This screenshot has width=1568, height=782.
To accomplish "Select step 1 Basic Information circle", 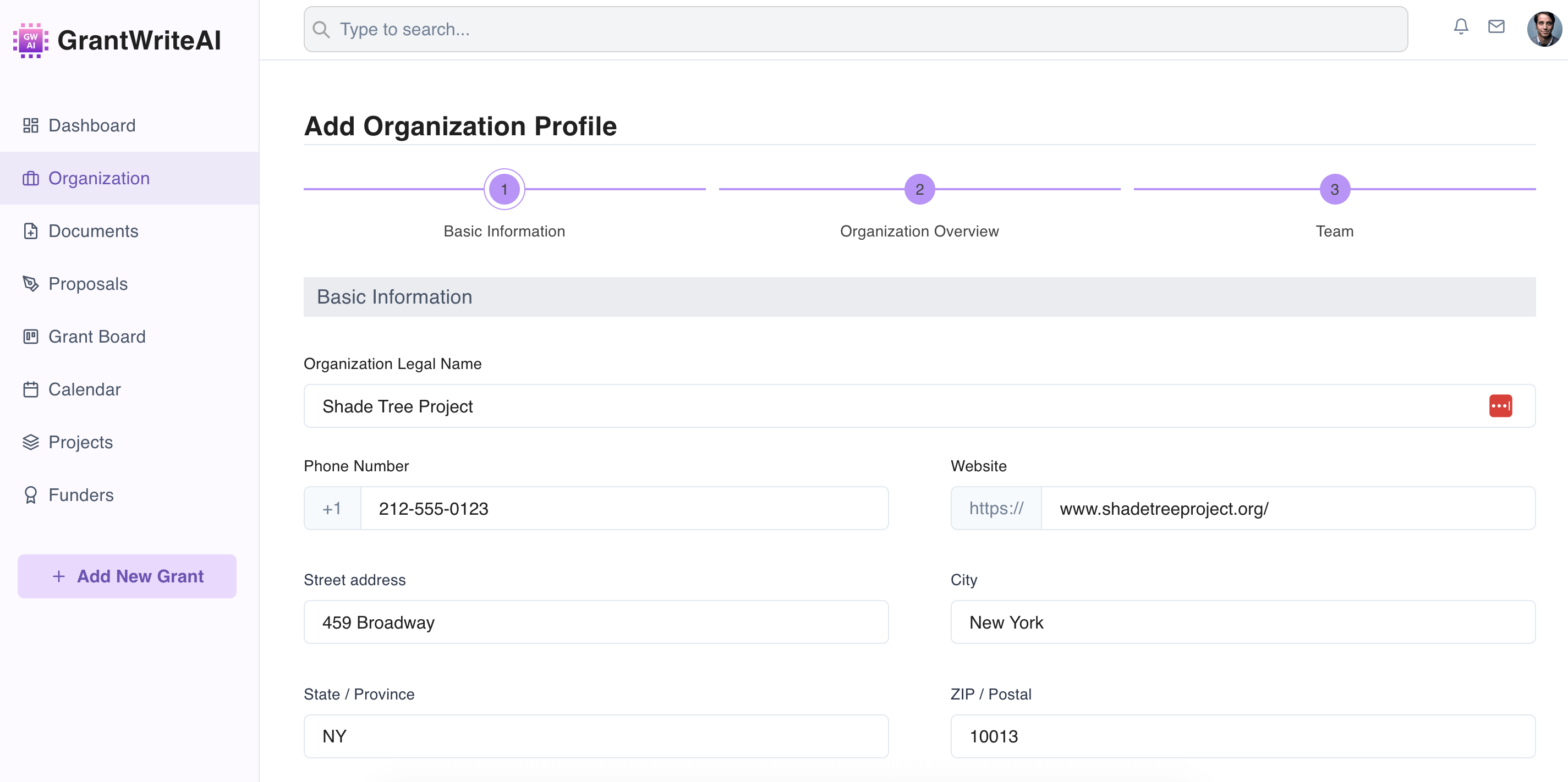I will point(504,189).
